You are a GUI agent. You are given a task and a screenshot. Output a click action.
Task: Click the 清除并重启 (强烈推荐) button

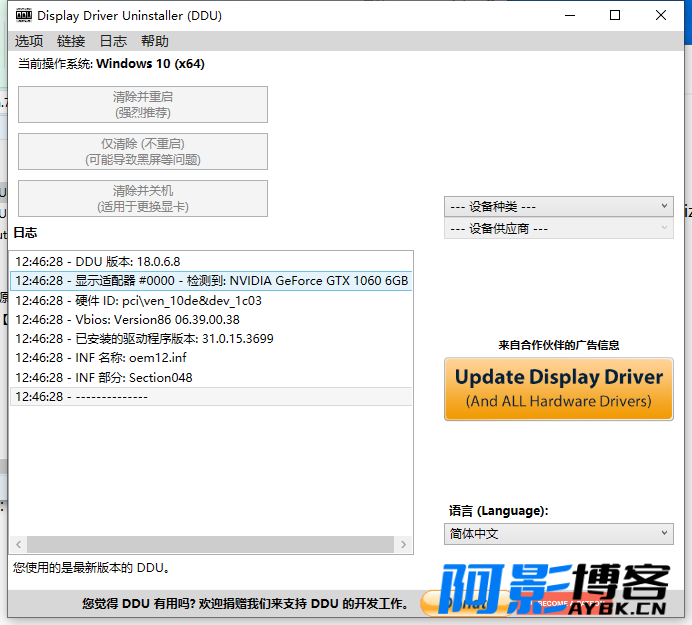(x=143, y=105)
